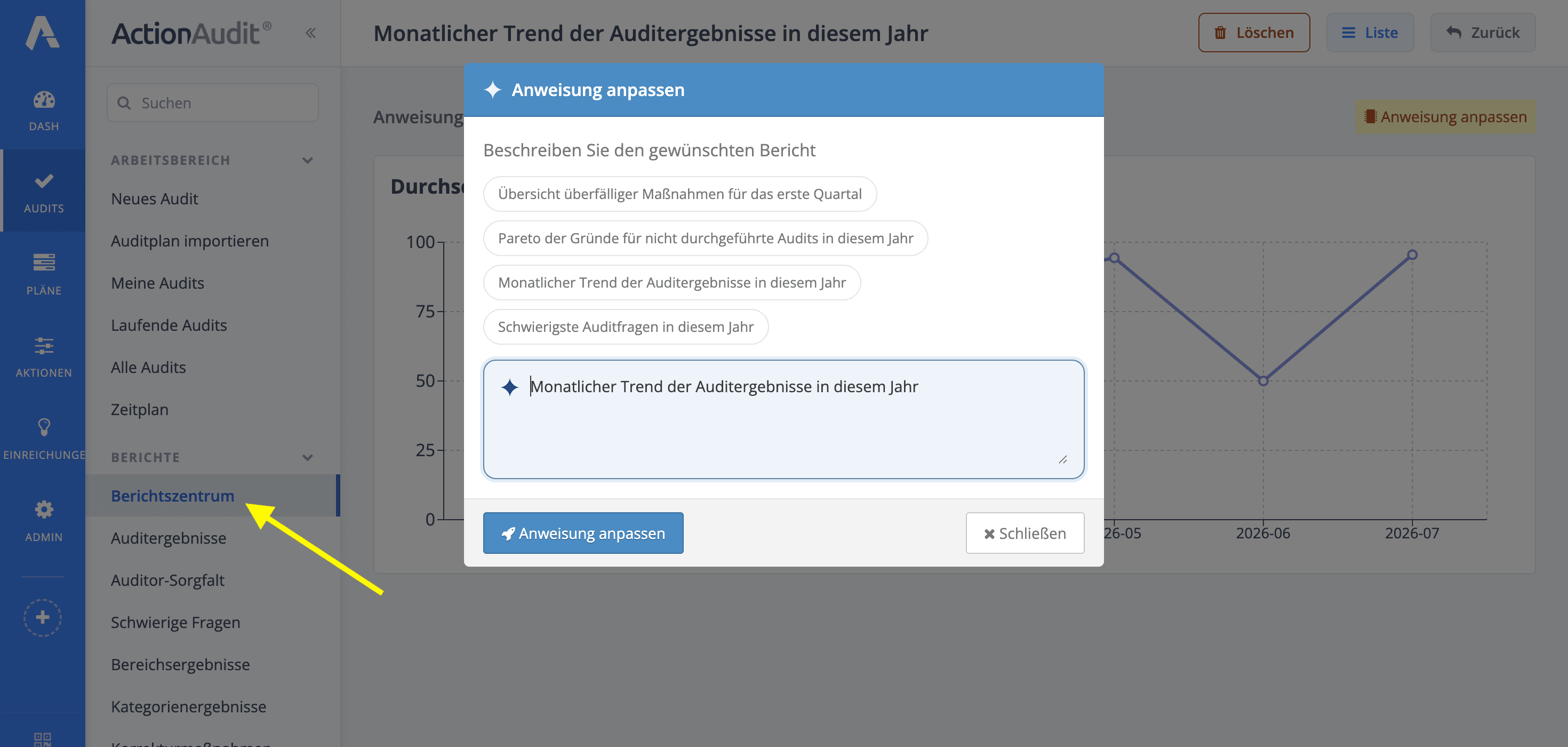Open the DASH dashboard icon
This screenshot has height=747, width=1568.
pyautogui.click(x=43, y=100)
